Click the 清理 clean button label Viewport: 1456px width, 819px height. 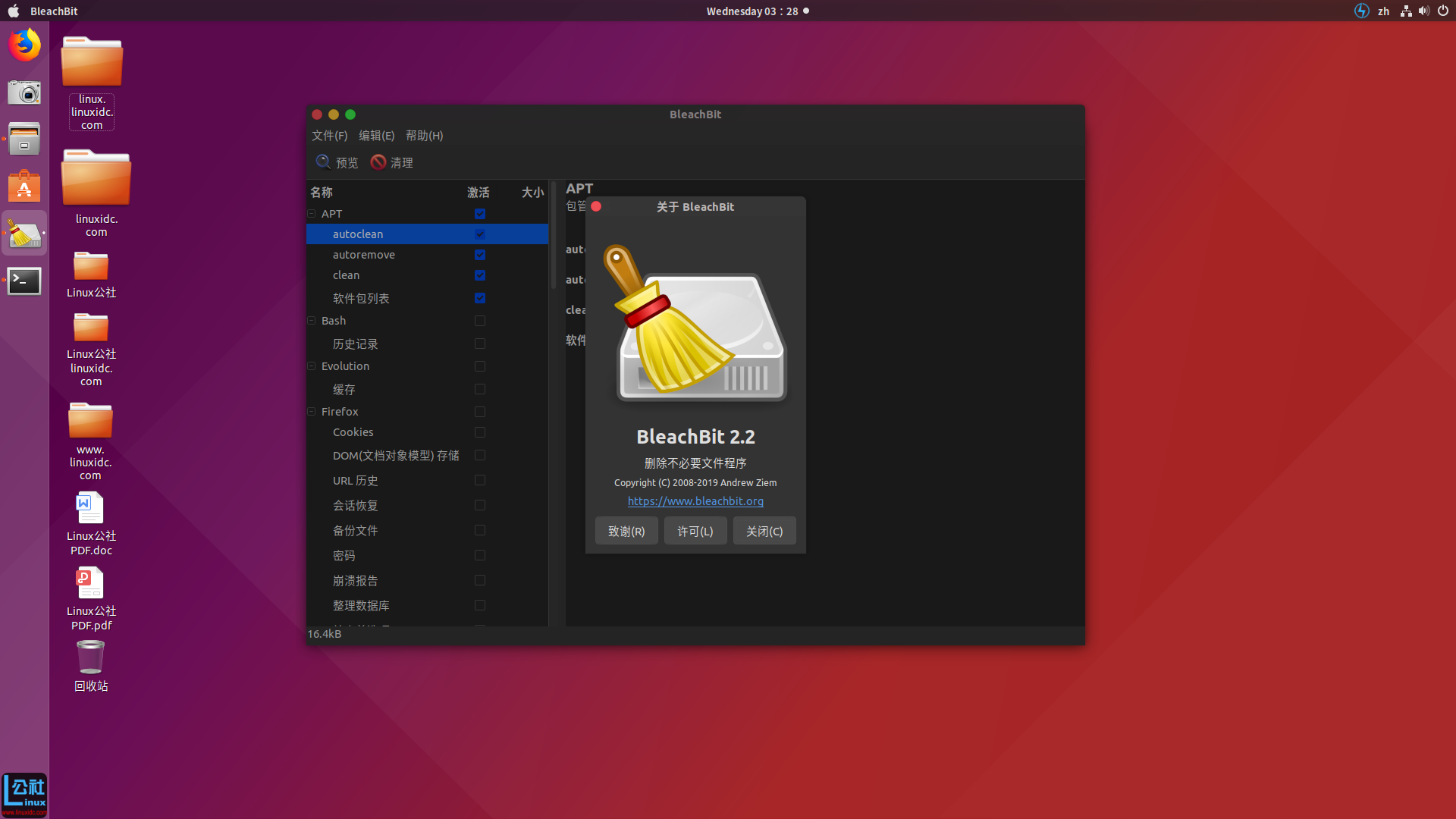coord(401,162)
